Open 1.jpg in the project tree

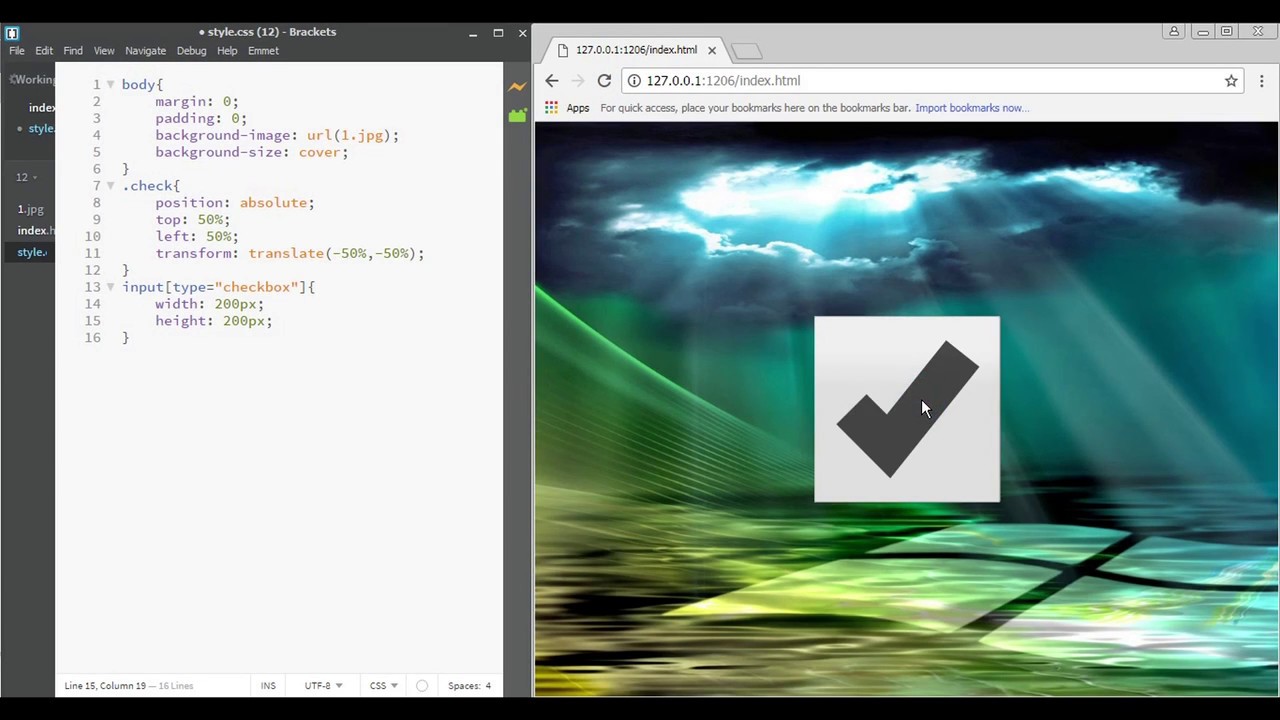point(30,210)
